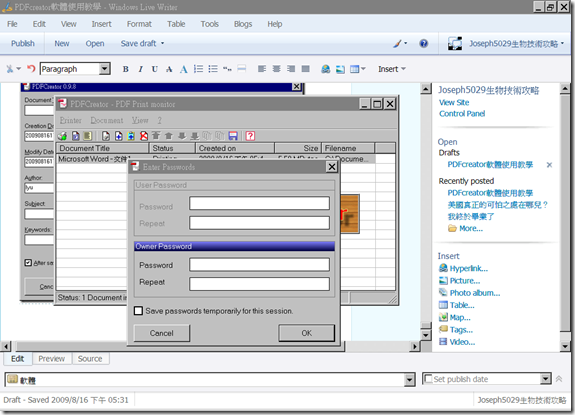
Task: Click the insert hyperlink globe toolbar icon
Action: click(x=326, y=69)
